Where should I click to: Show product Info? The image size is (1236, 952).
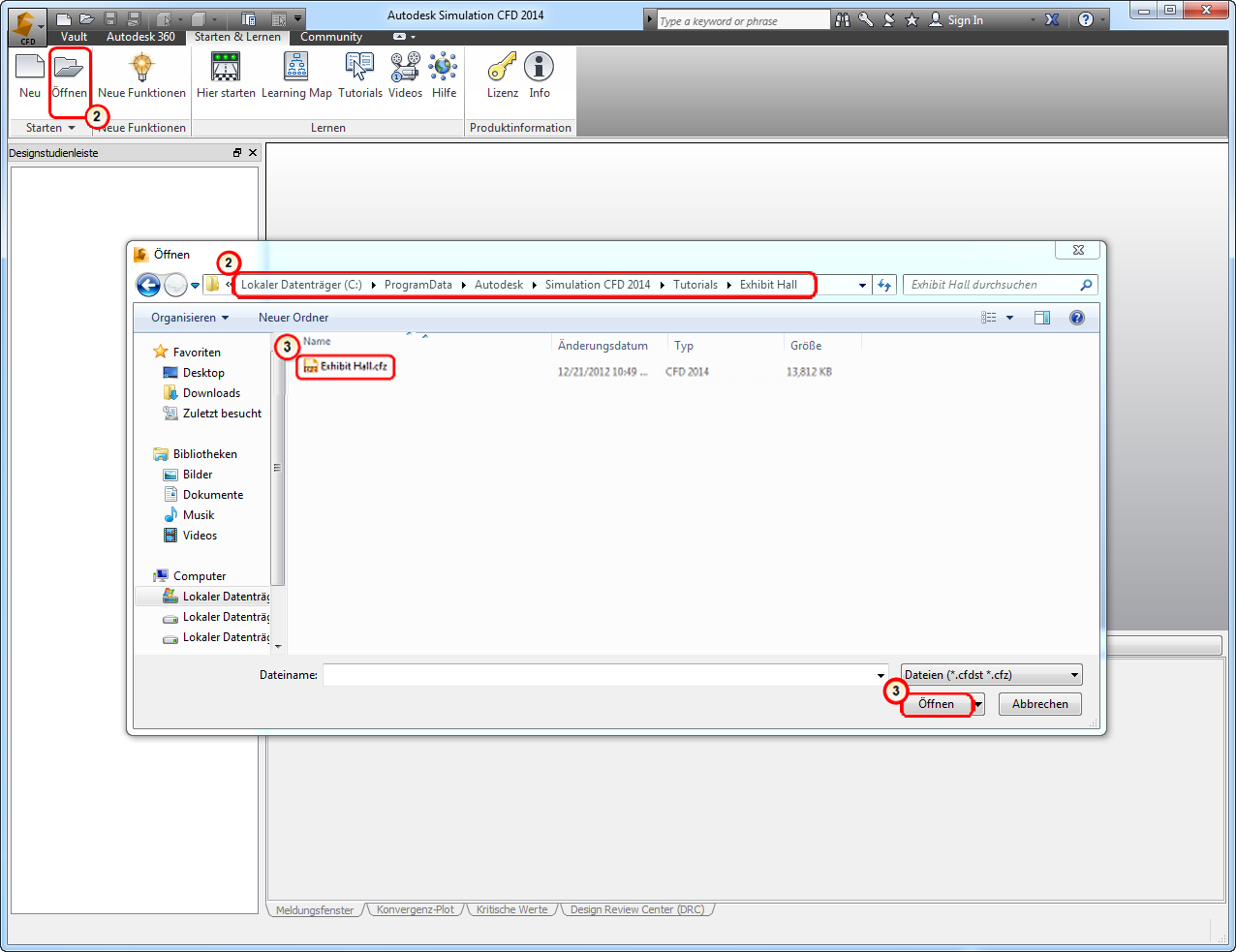pos(540,77)
